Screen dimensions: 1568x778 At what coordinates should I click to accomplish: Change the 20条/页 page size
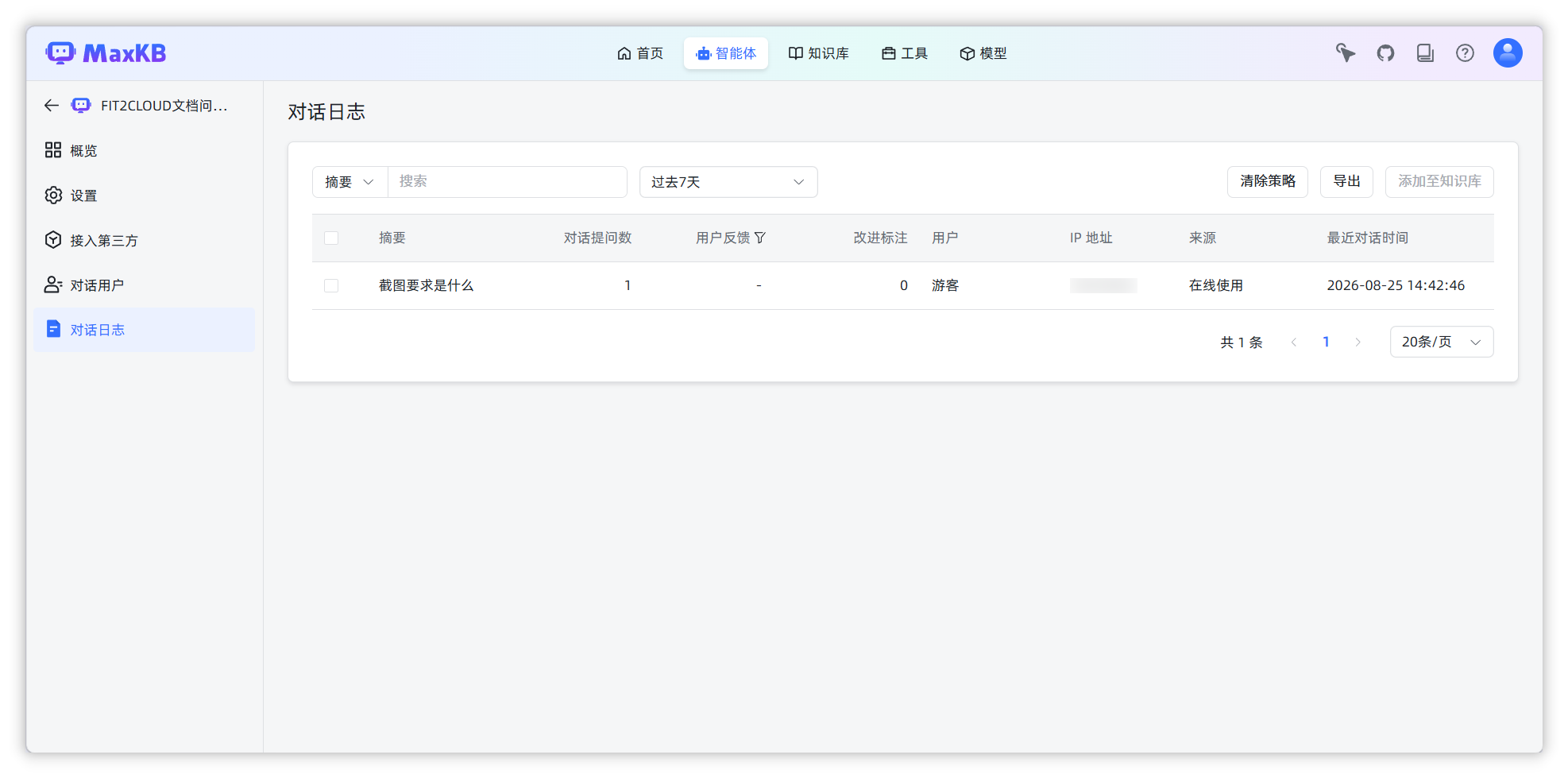(x=1442, y=342)
